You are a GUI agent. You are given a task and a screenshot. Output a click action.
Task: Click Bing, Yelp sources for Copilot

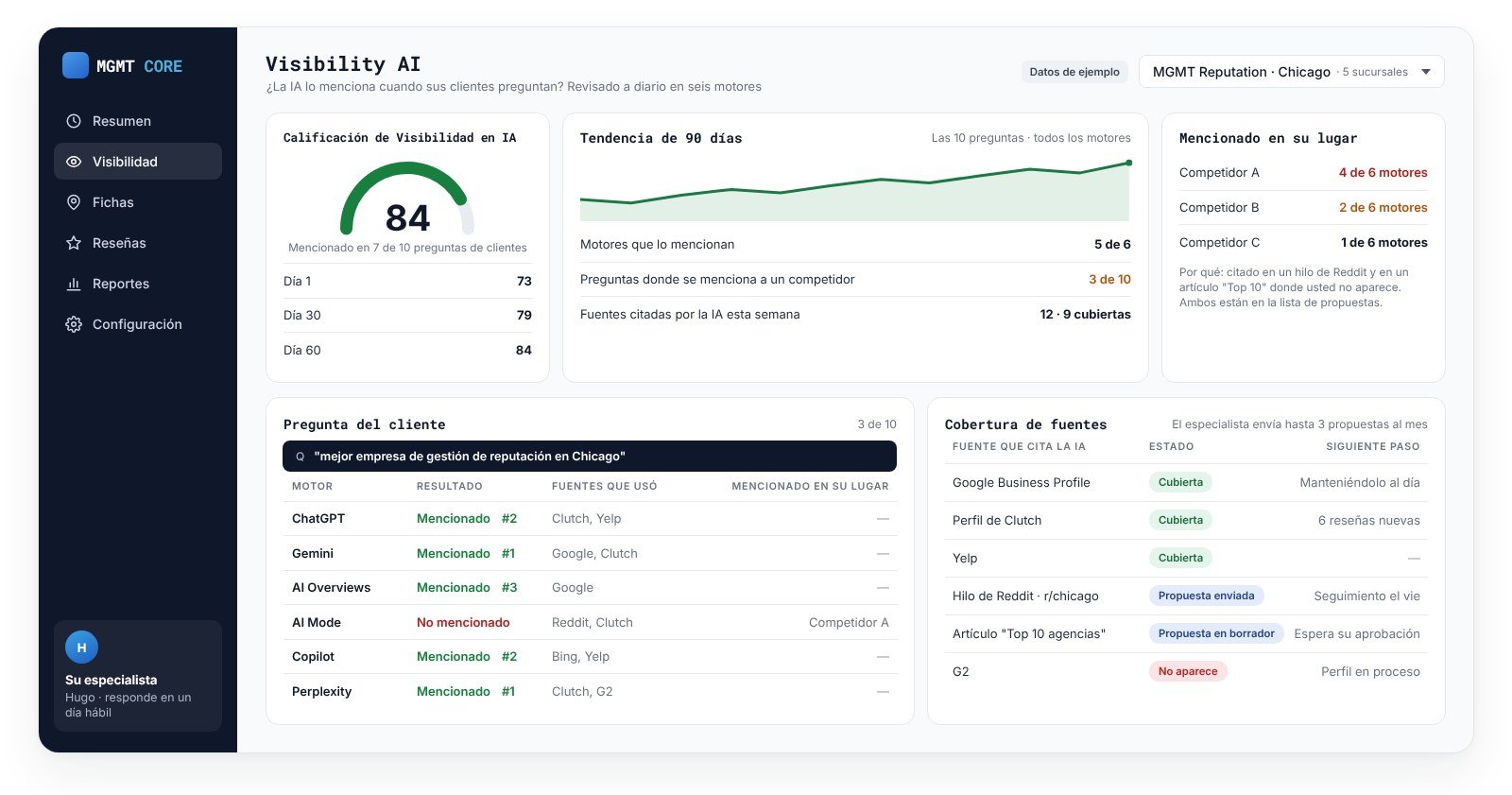pyautogui.click(x=580, y=656)
